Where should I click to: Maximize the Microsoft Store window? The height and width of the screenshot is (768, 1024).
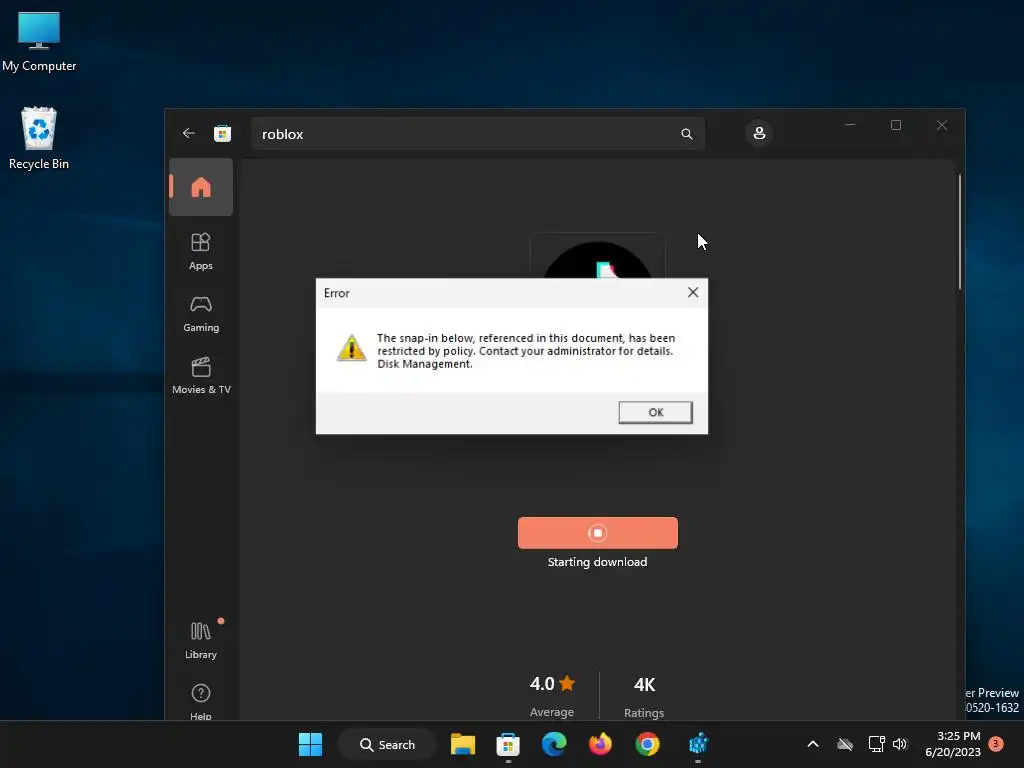click(896, 125)
